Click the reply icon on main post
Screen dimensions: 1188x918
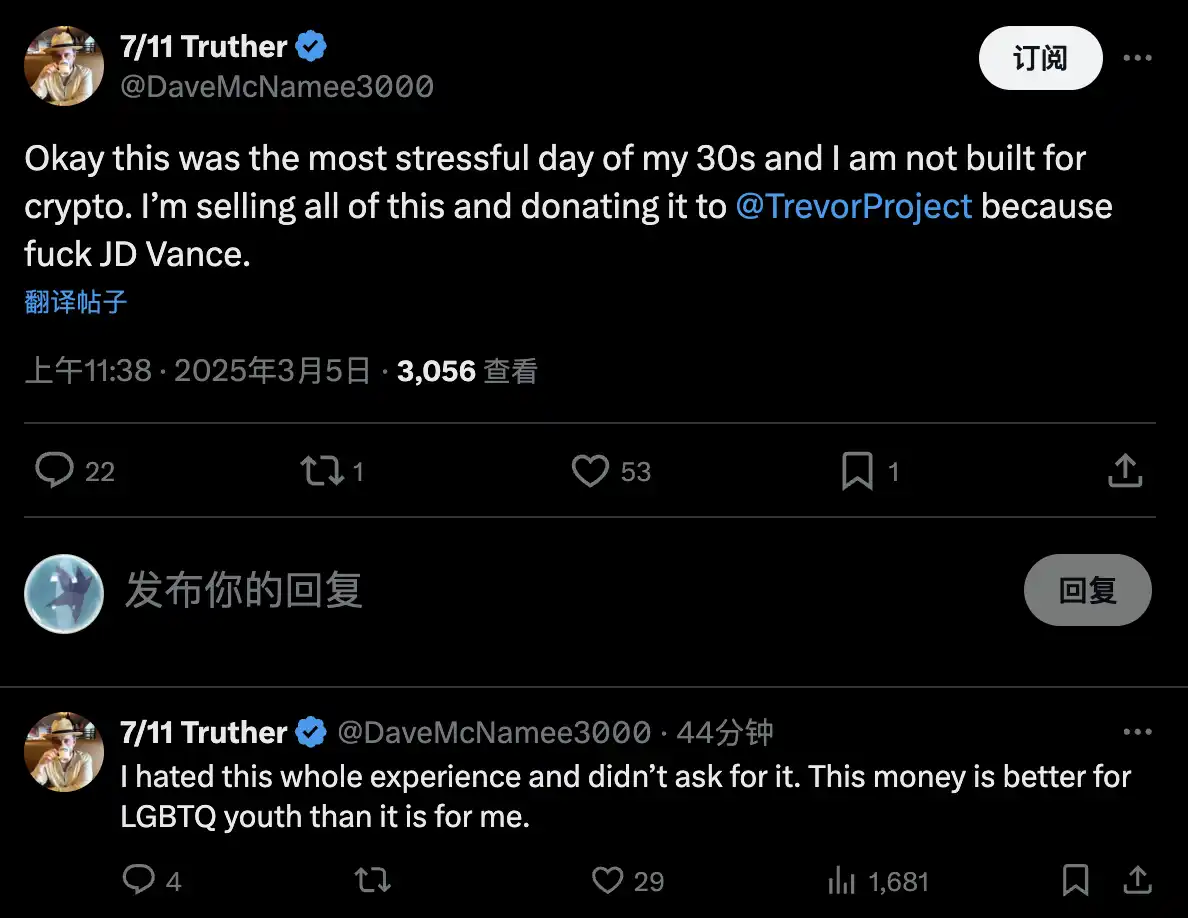point(55,470)
